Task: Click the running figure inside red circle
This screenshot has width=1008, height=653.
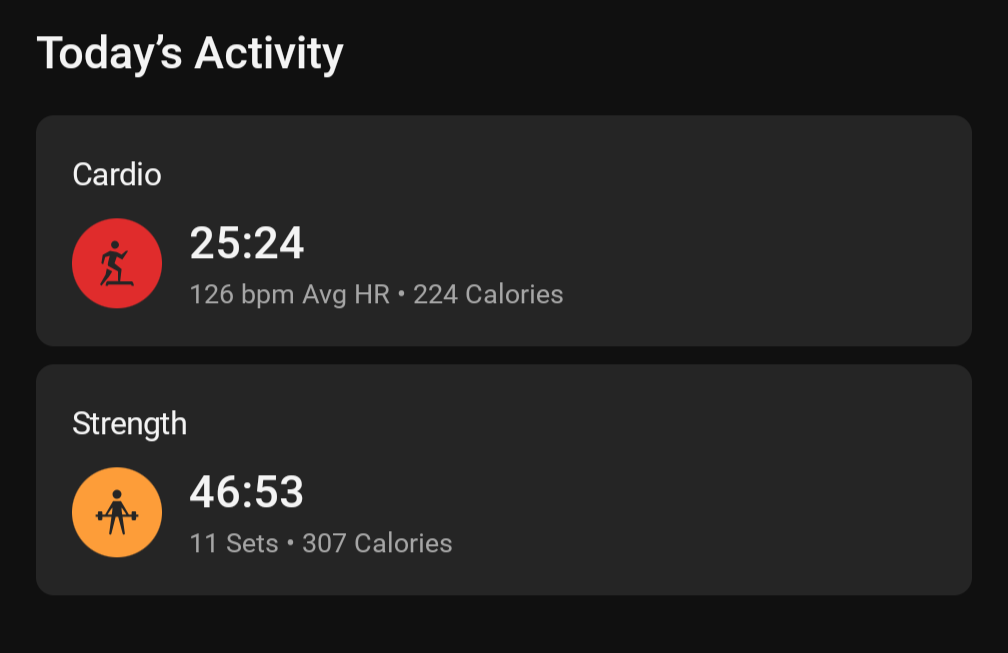Action: (x=116, y=263)
